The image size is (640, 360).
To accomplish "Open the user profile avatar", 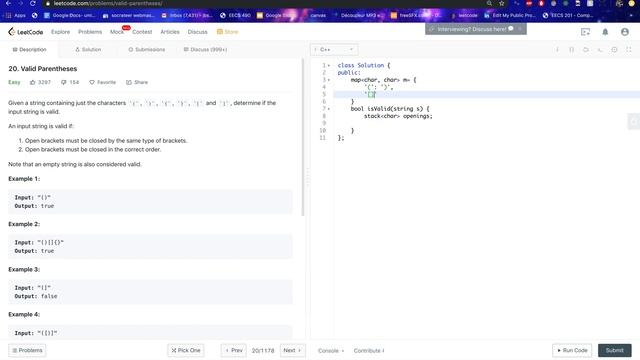I will [624, 32].
